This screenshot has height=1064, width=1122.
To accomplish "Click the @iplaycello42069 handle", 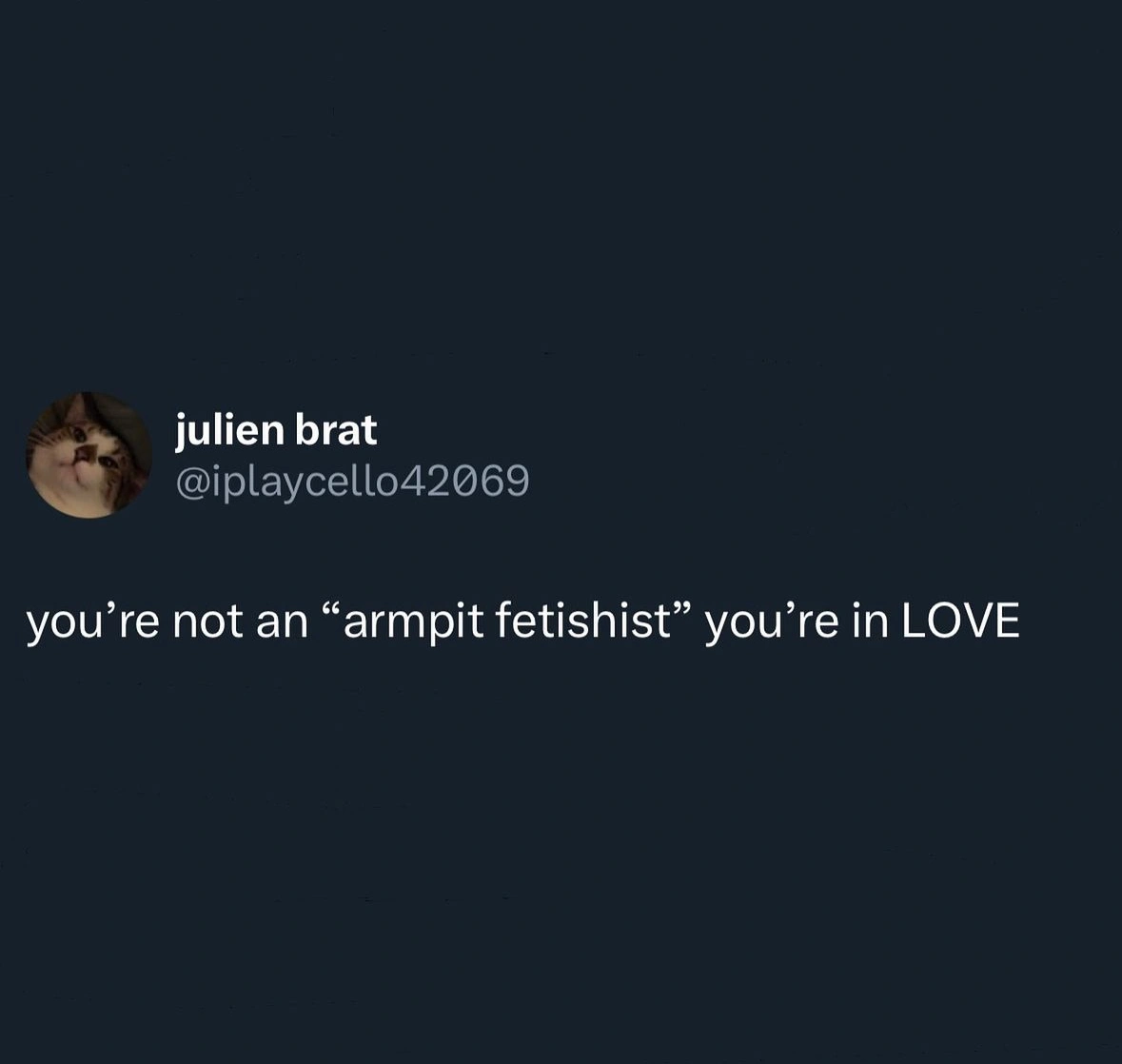I will click(x=352, y=482).
